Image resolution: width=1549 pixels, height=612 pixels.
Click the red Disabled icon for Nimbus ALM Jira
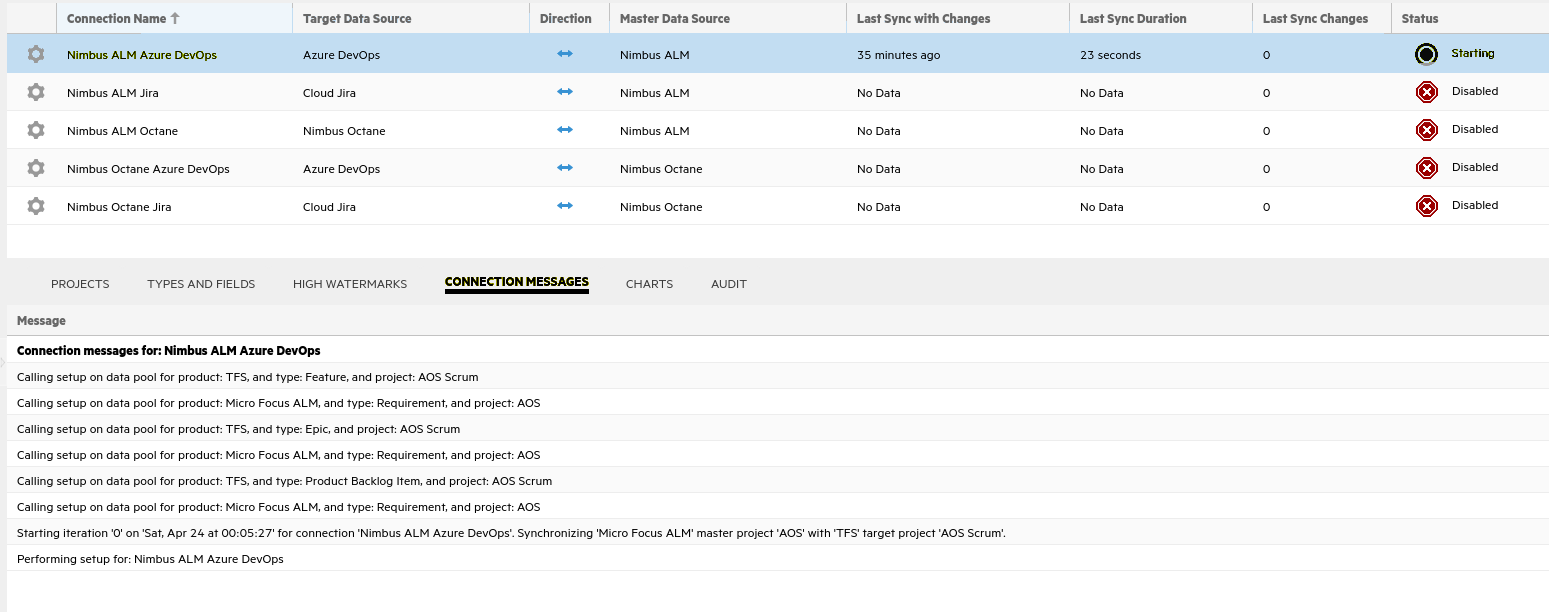pyautogui.click(x=1426, y=91)
